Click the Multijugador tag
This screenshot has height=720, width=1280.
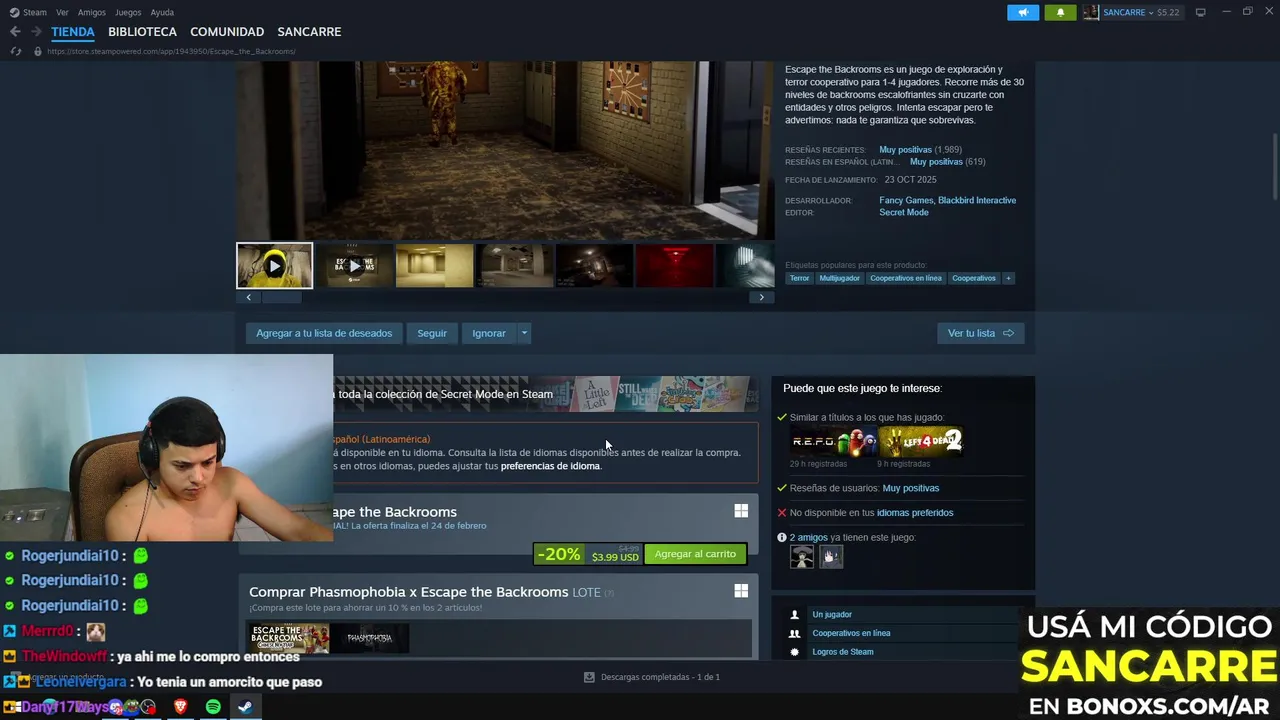tap(839, 278)
